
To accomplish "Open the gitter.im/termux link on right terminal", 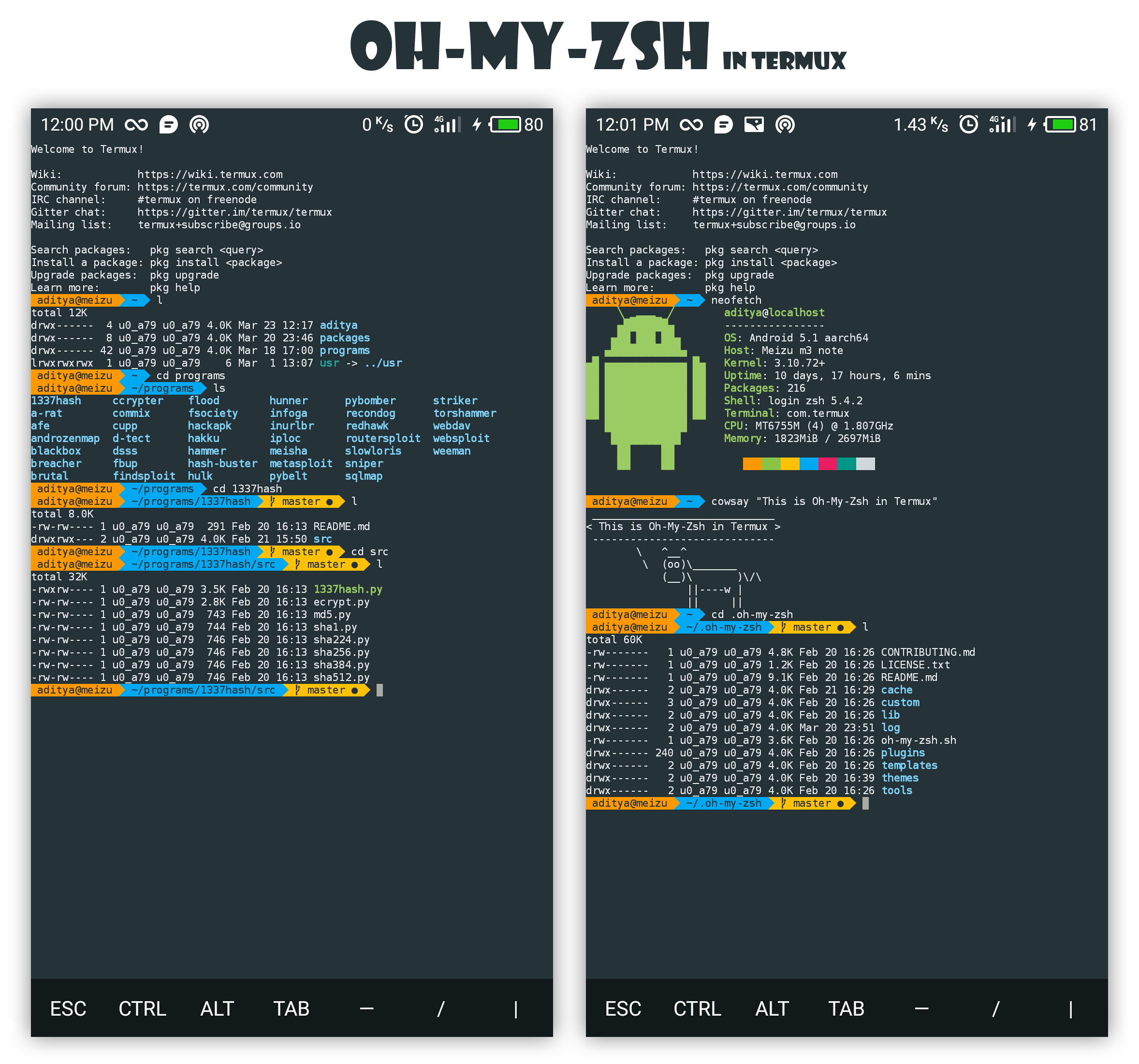I will [x=789, y=212].
